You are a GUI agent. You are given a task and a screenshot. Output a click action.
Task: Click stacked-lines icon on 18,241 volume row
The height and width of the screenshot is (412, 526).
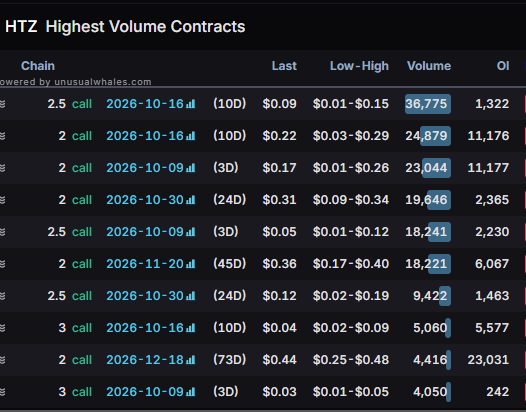coord(2,232)
